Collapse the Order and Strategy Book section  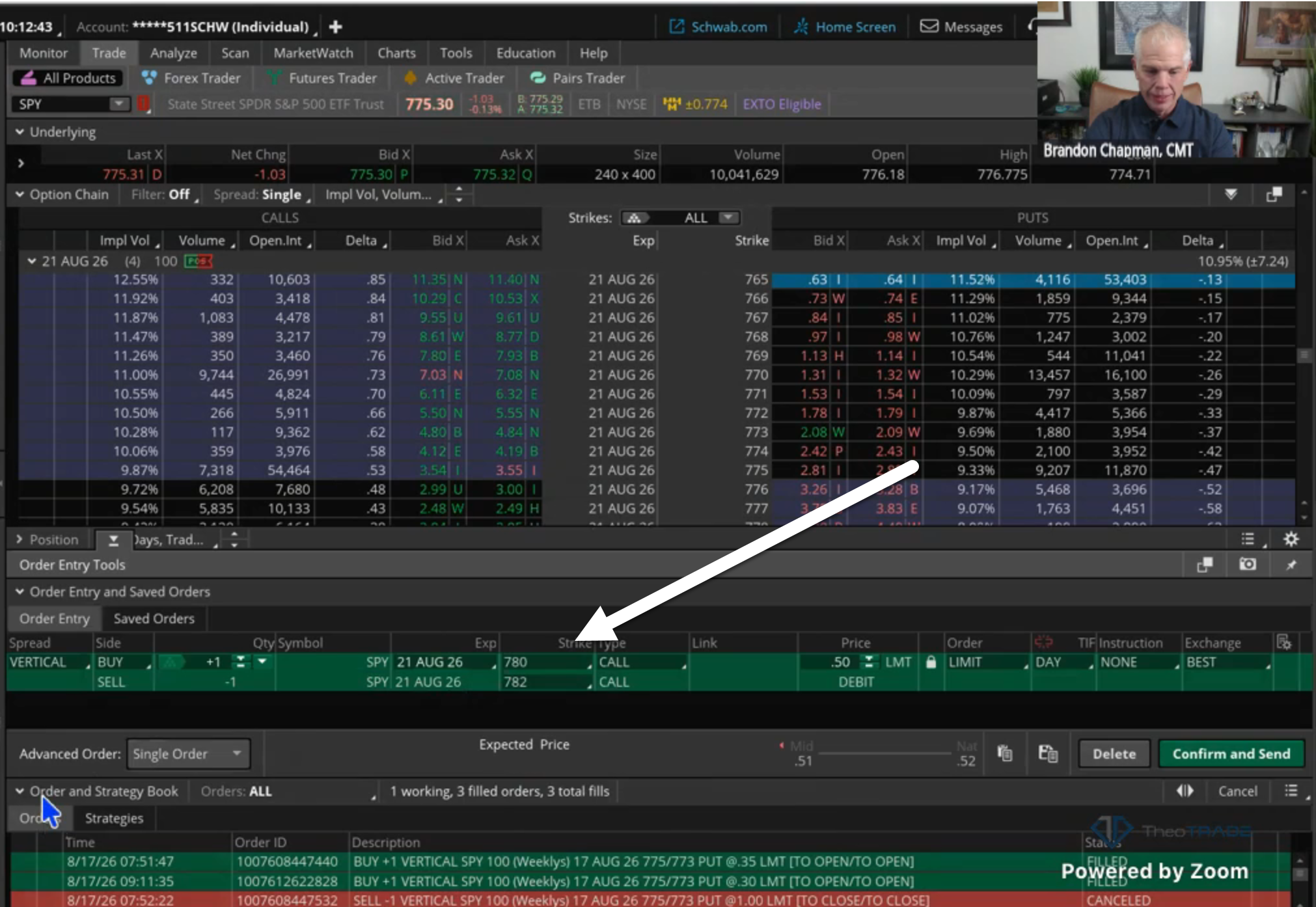coord(20,791)
